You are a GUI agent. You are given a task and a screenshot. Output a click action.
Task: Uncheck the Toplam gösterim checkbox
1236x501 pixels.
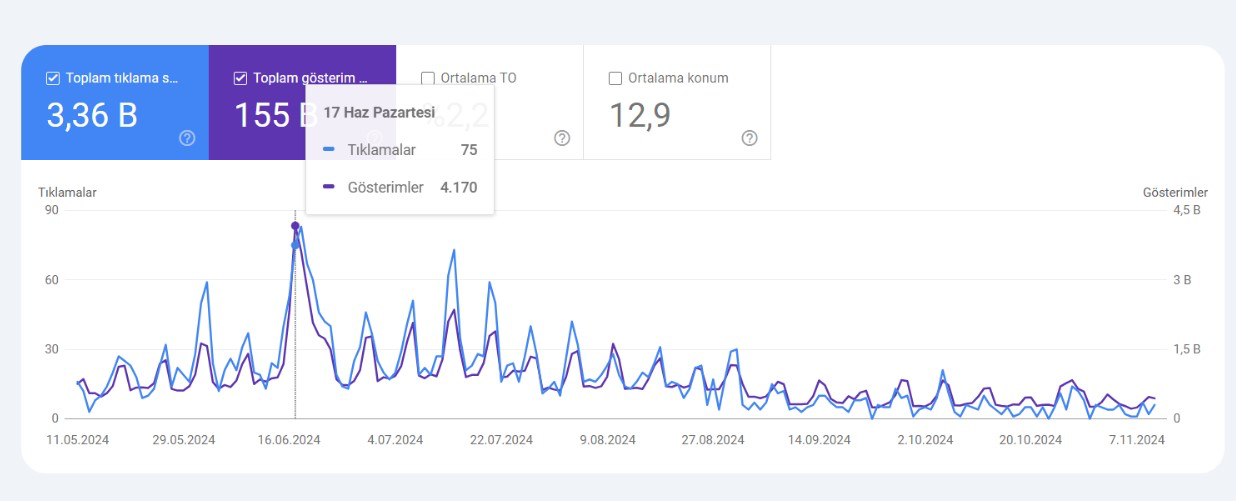click(240, 78)
